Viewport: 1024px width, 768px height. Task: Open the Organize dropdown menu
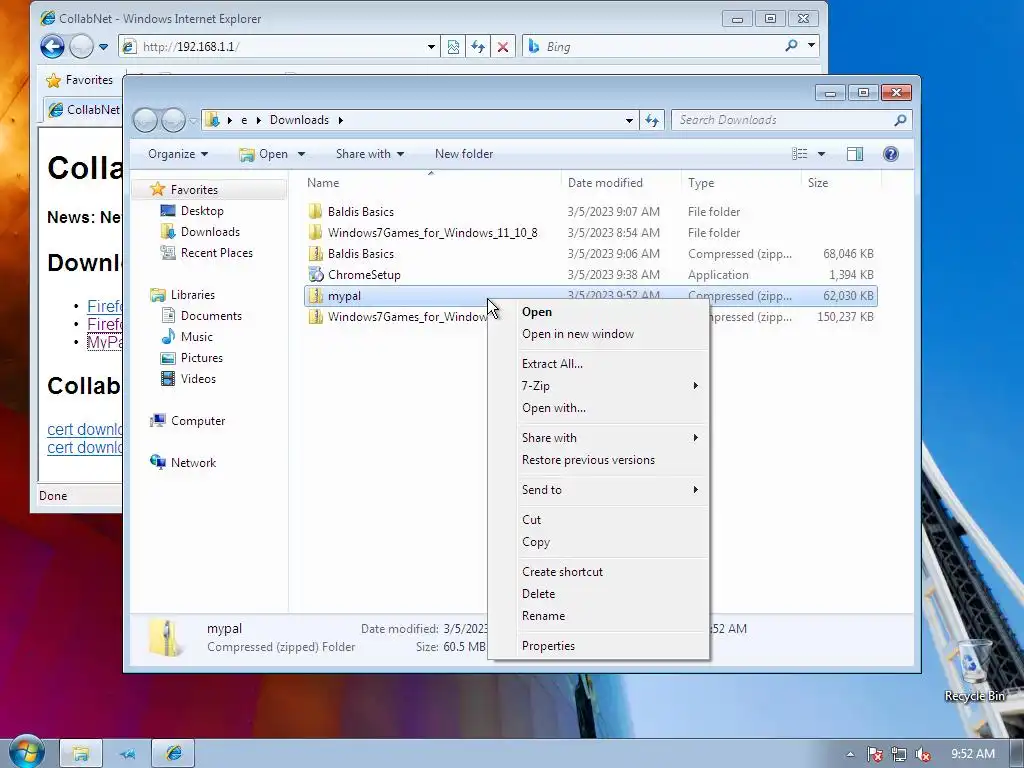coord(178,154)
